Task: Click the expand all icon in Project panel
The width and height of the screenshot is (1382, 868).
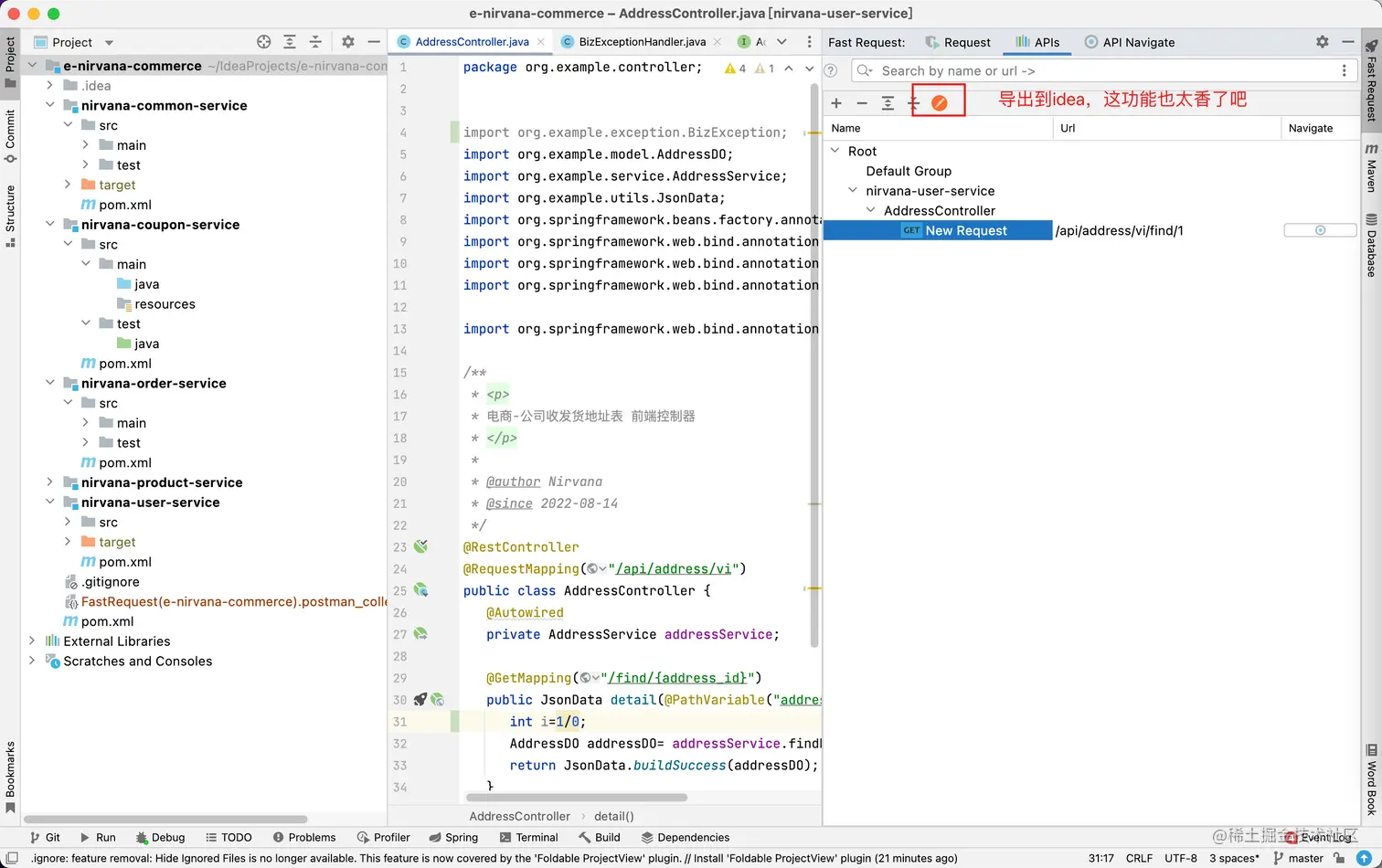Action: click(290, 42)
